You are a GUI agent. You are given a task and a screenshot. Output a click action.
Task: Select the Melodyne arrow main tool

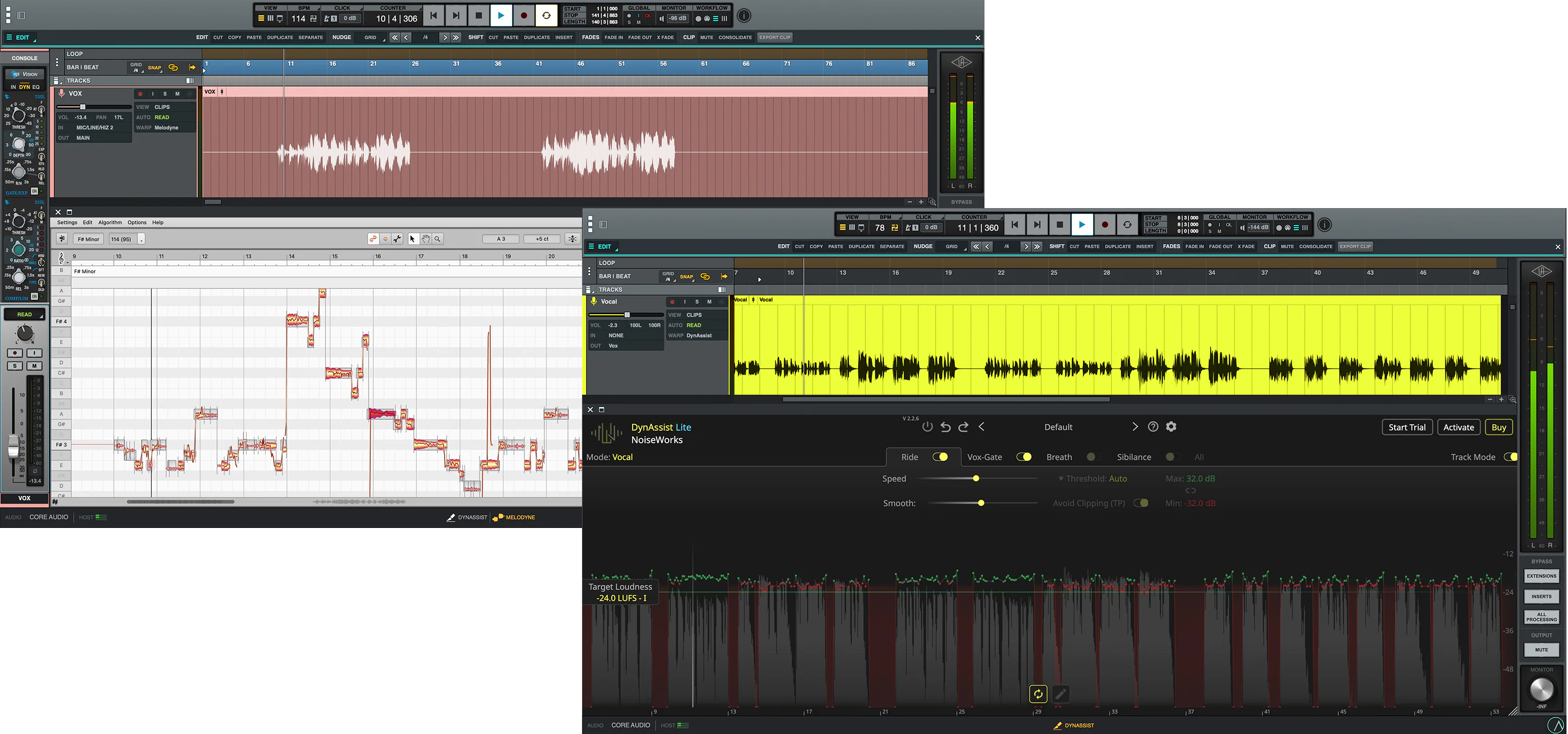click(413, 239)
